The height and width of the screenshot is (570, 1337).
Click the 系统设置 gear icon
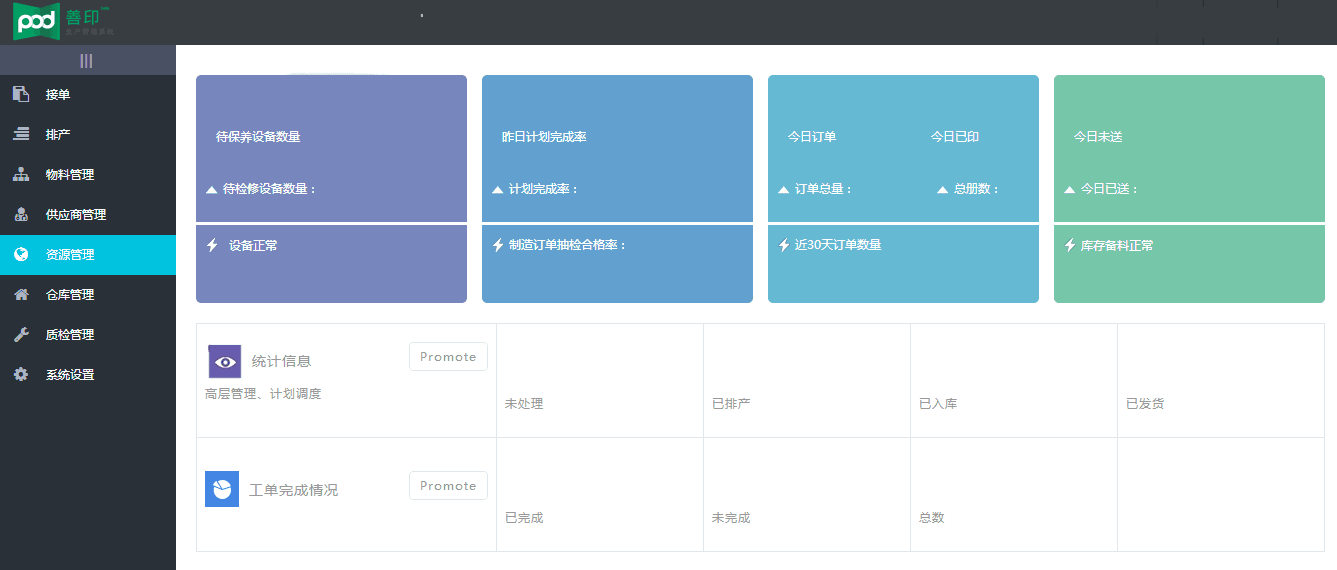pos(21,374)
